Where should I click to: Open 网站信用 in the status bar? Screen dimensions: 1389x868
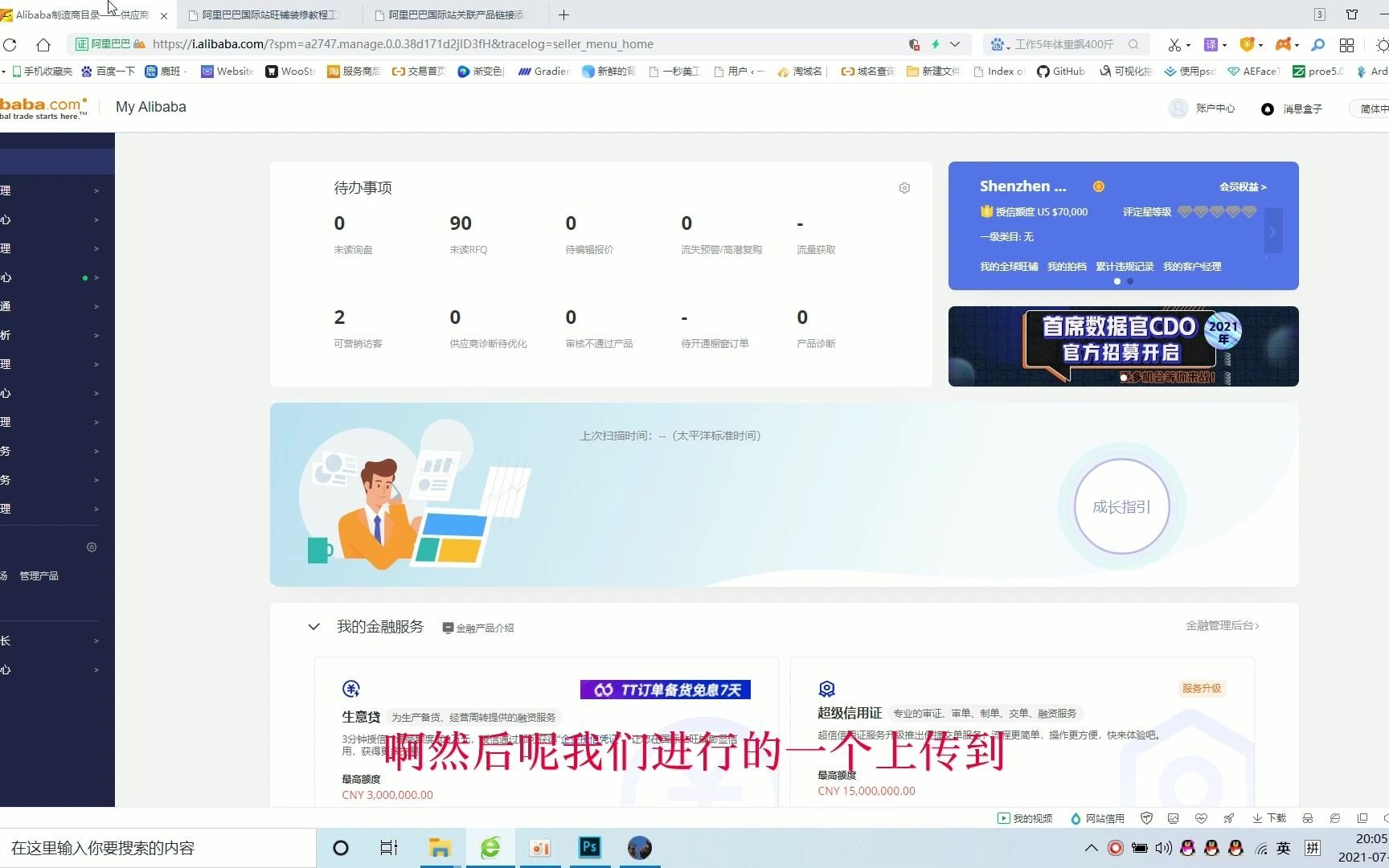[1097, 818]
